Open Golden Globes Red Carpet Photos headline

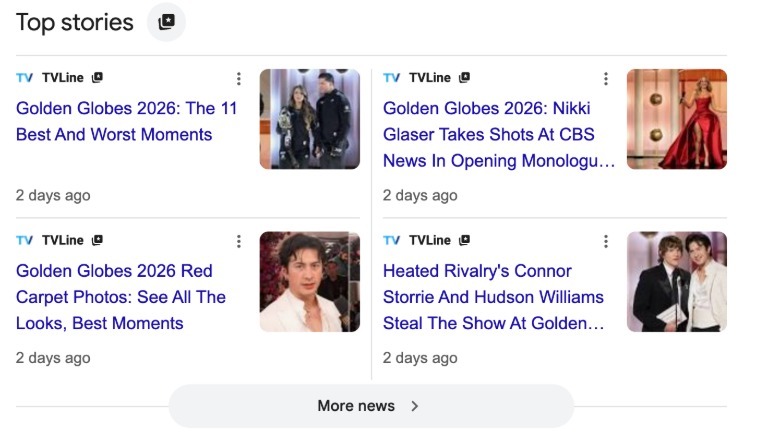(120, 297)
